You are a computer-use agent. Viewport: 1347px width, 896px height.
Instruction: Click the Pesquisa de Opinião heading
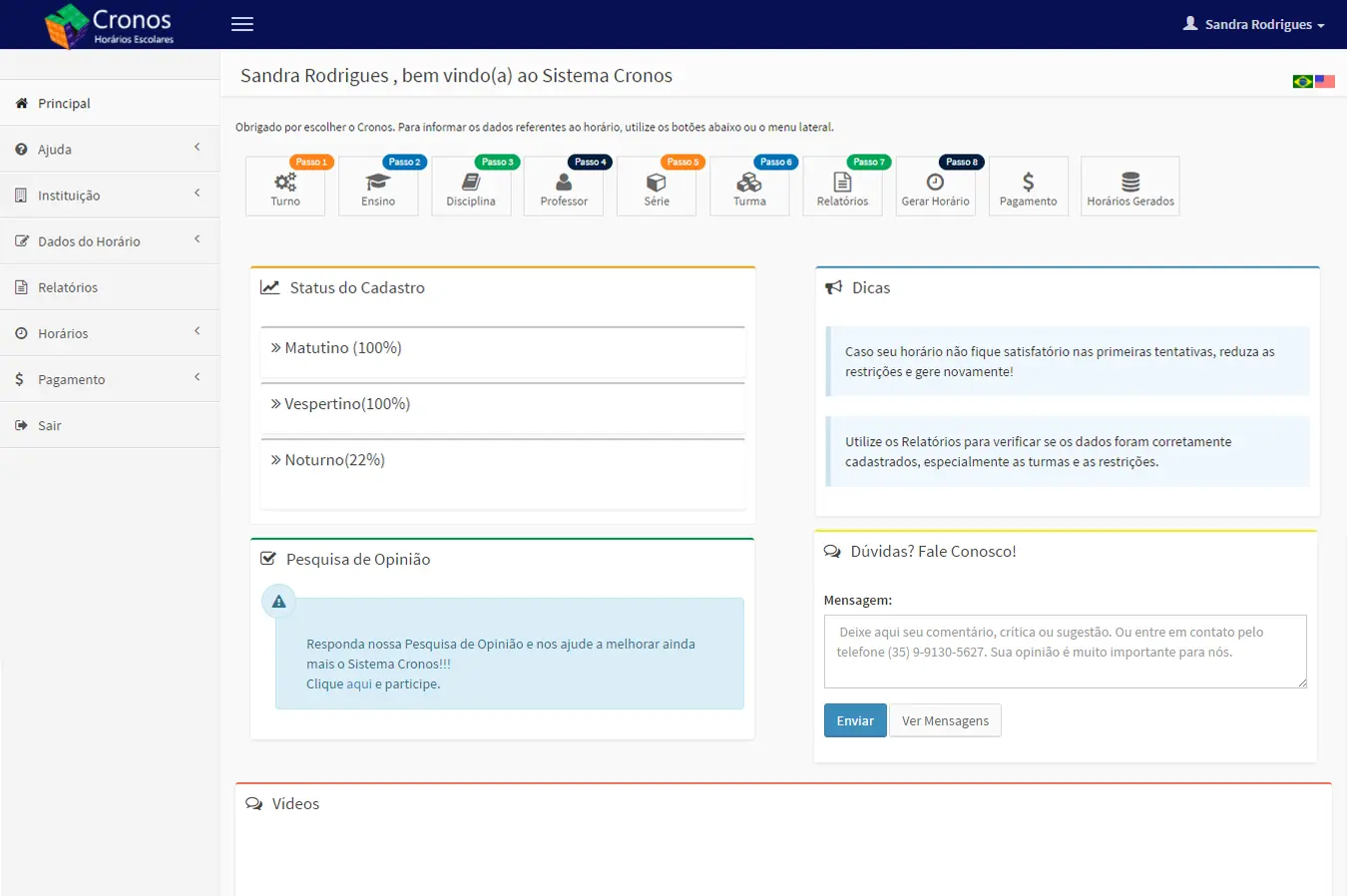(358, 559)
